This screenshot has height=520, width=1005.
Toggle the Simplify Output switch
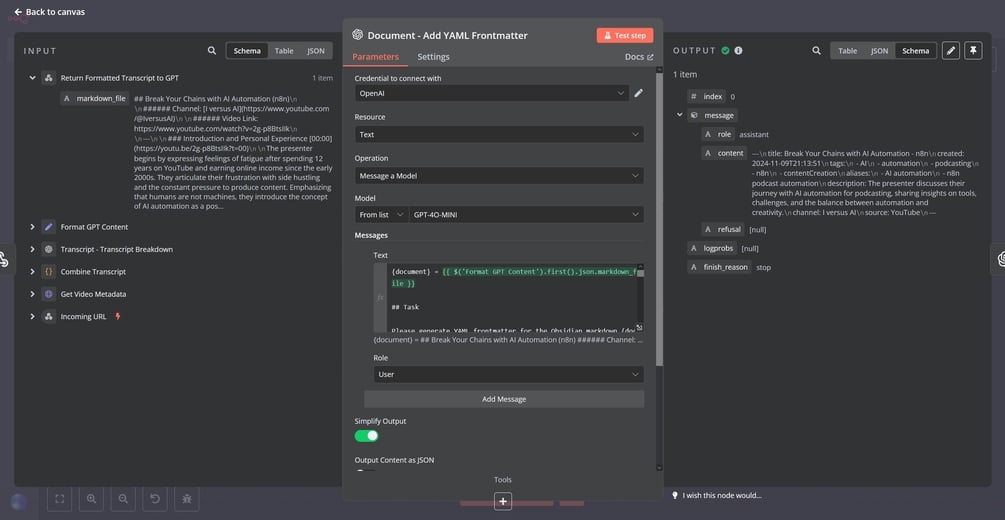click(x=366, y=436)
